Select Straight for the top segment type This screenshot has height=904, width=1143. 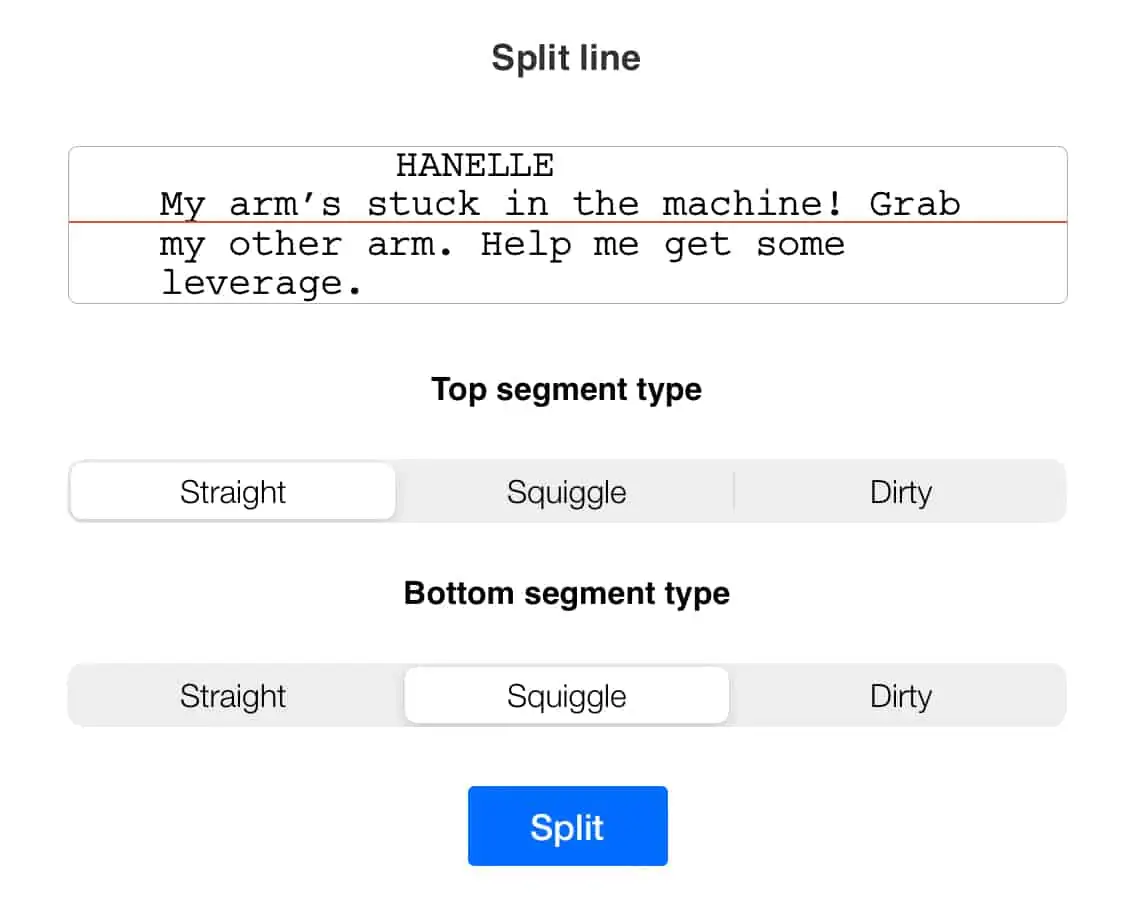233,491
